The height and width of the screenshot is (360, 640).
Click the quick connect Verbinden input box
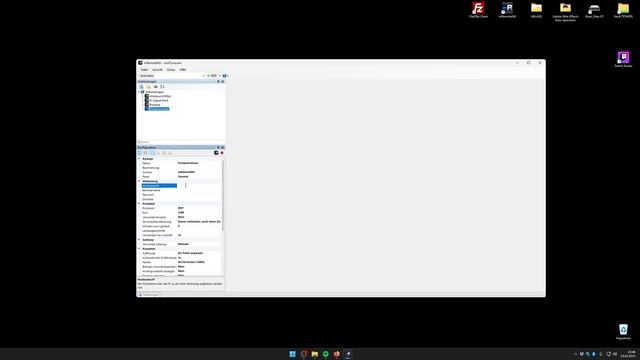tap(171, 76)
